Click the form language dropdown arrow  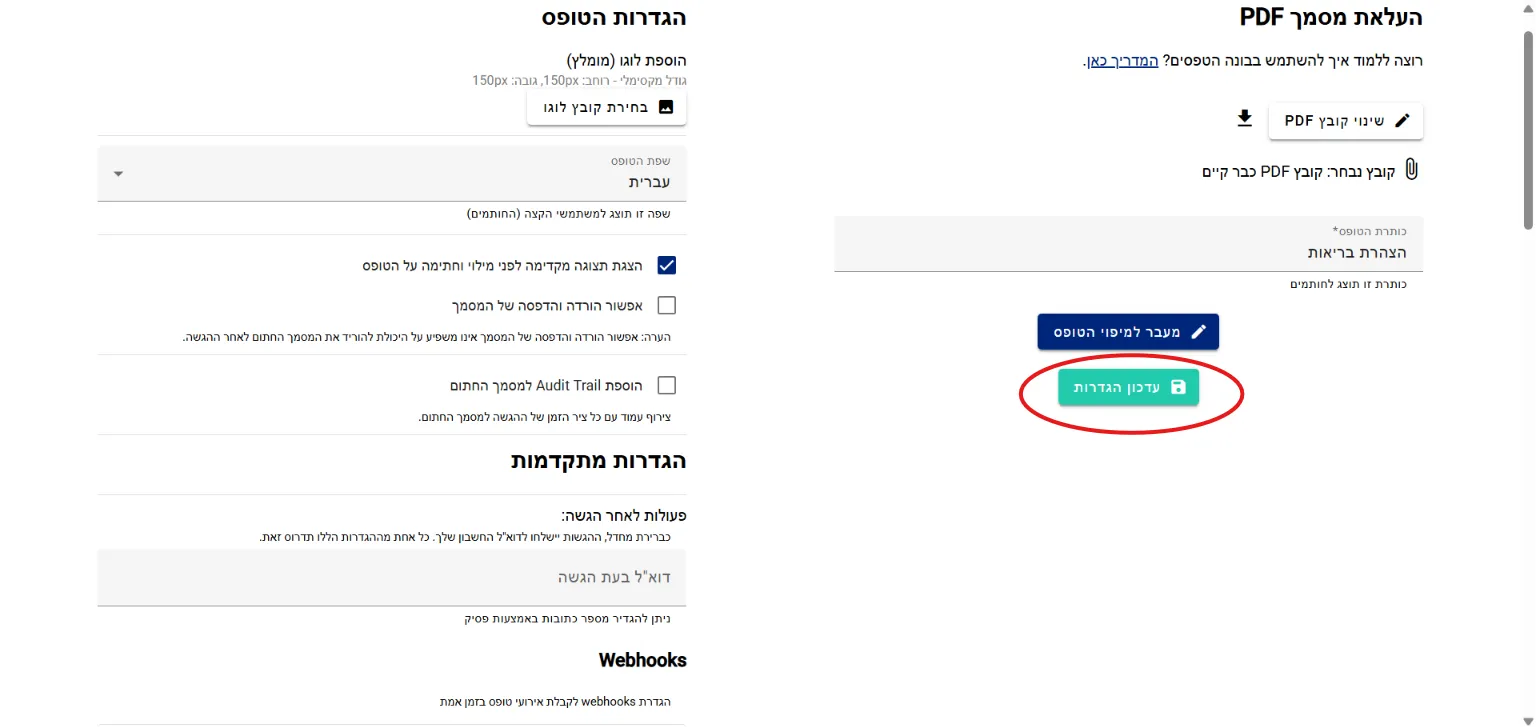[x=118, y=174]
